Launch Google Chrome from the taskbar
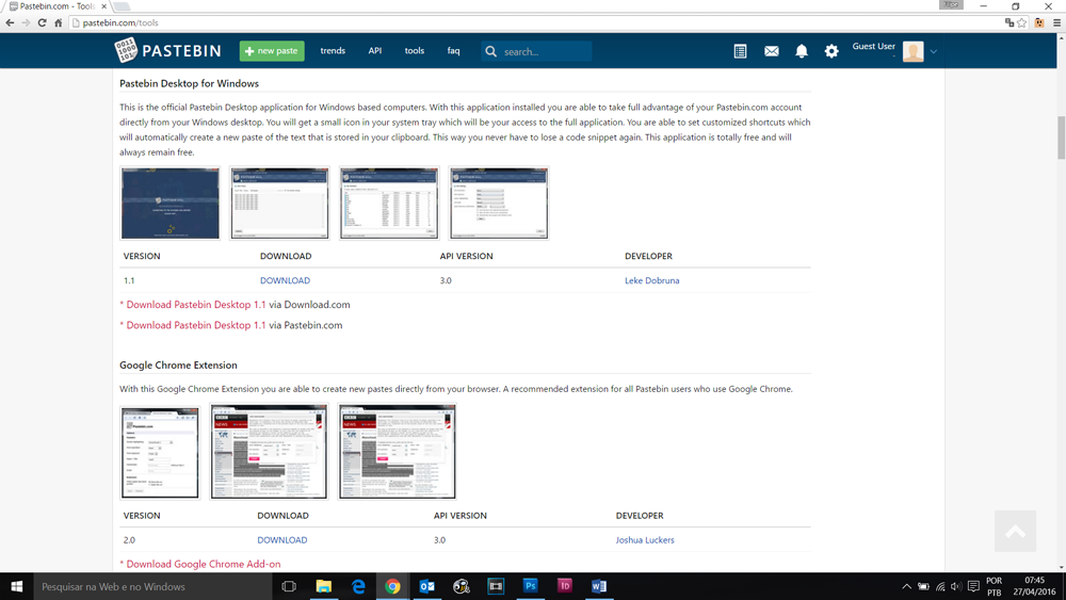 coord(392,586)
